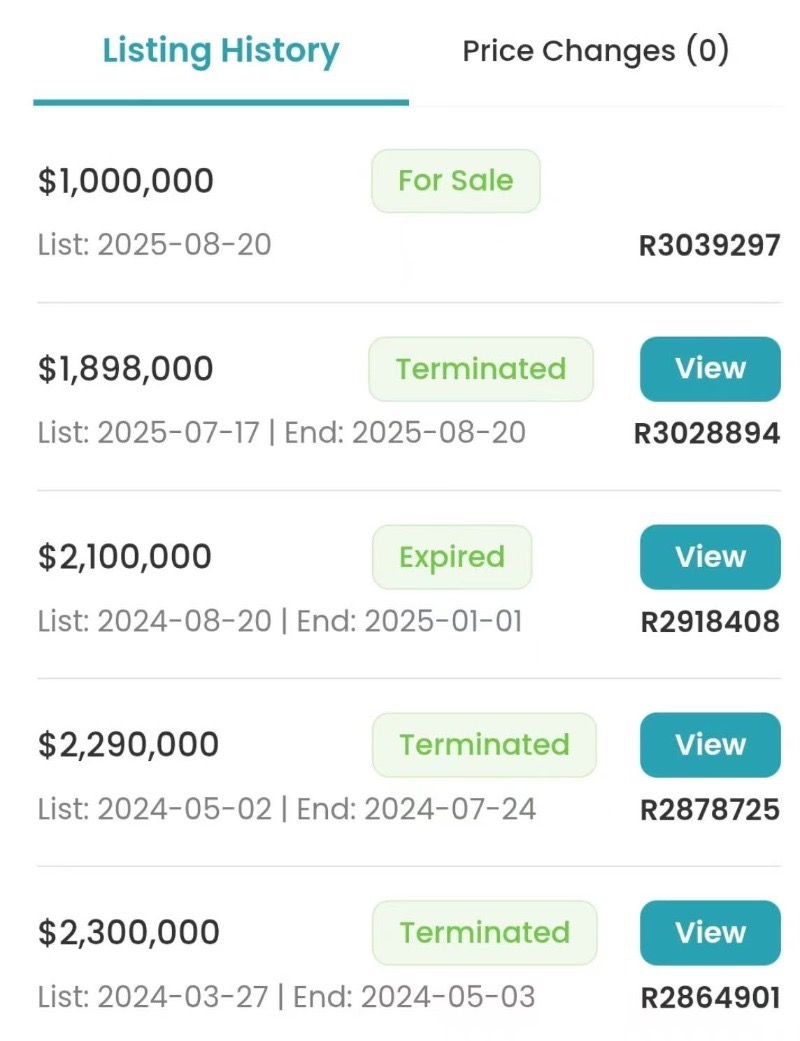Select Terminated badge on $2,300,000 listing
This screenshot has height=1041, width=800.
(484, 933)
